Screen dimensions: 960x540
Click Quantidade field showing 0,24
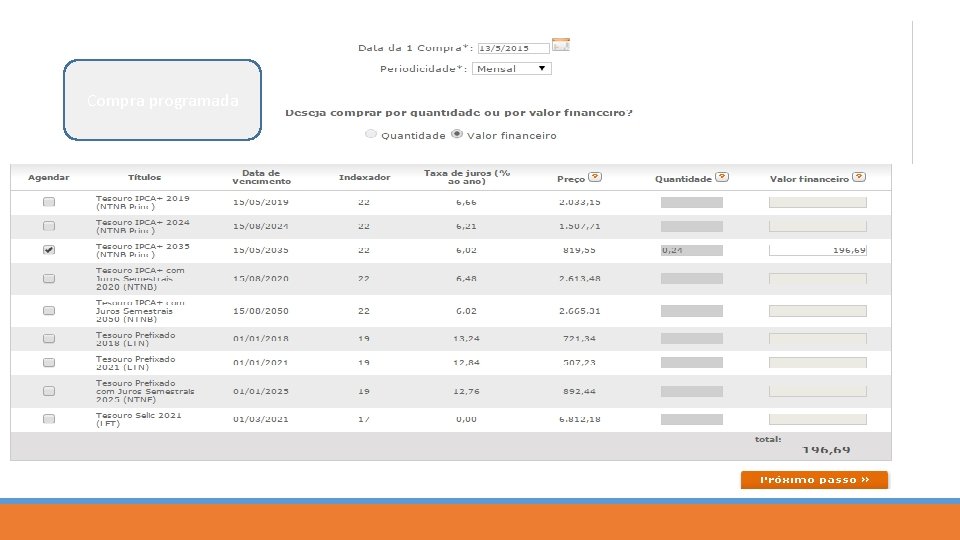692,250
